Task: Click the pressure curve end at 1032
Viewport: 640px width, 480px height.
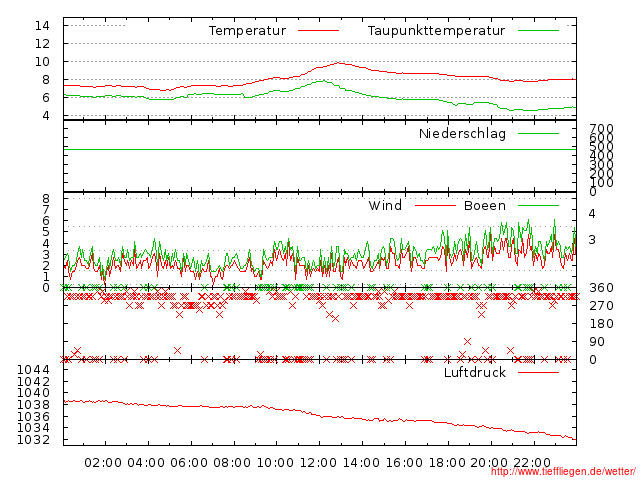Action: coord(575,439)
